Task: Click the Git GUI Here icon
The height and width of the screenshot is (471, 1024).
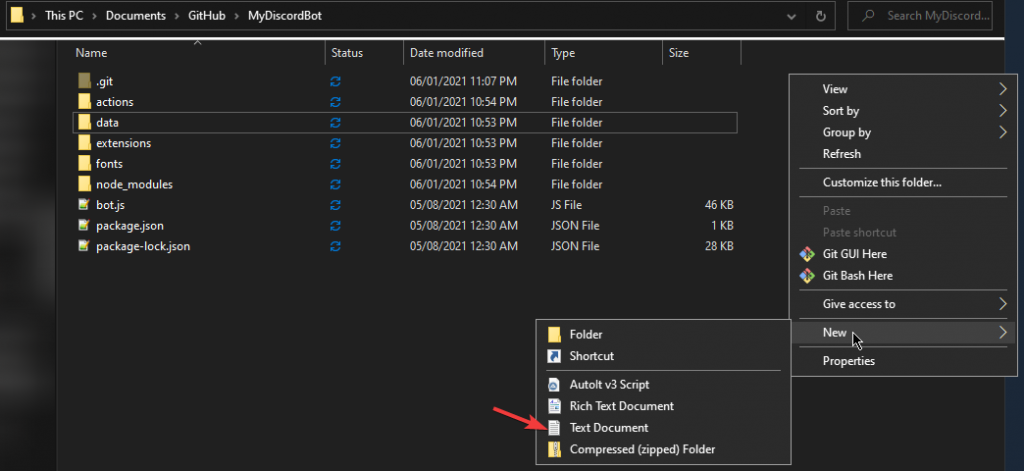Action: point(807,254)
